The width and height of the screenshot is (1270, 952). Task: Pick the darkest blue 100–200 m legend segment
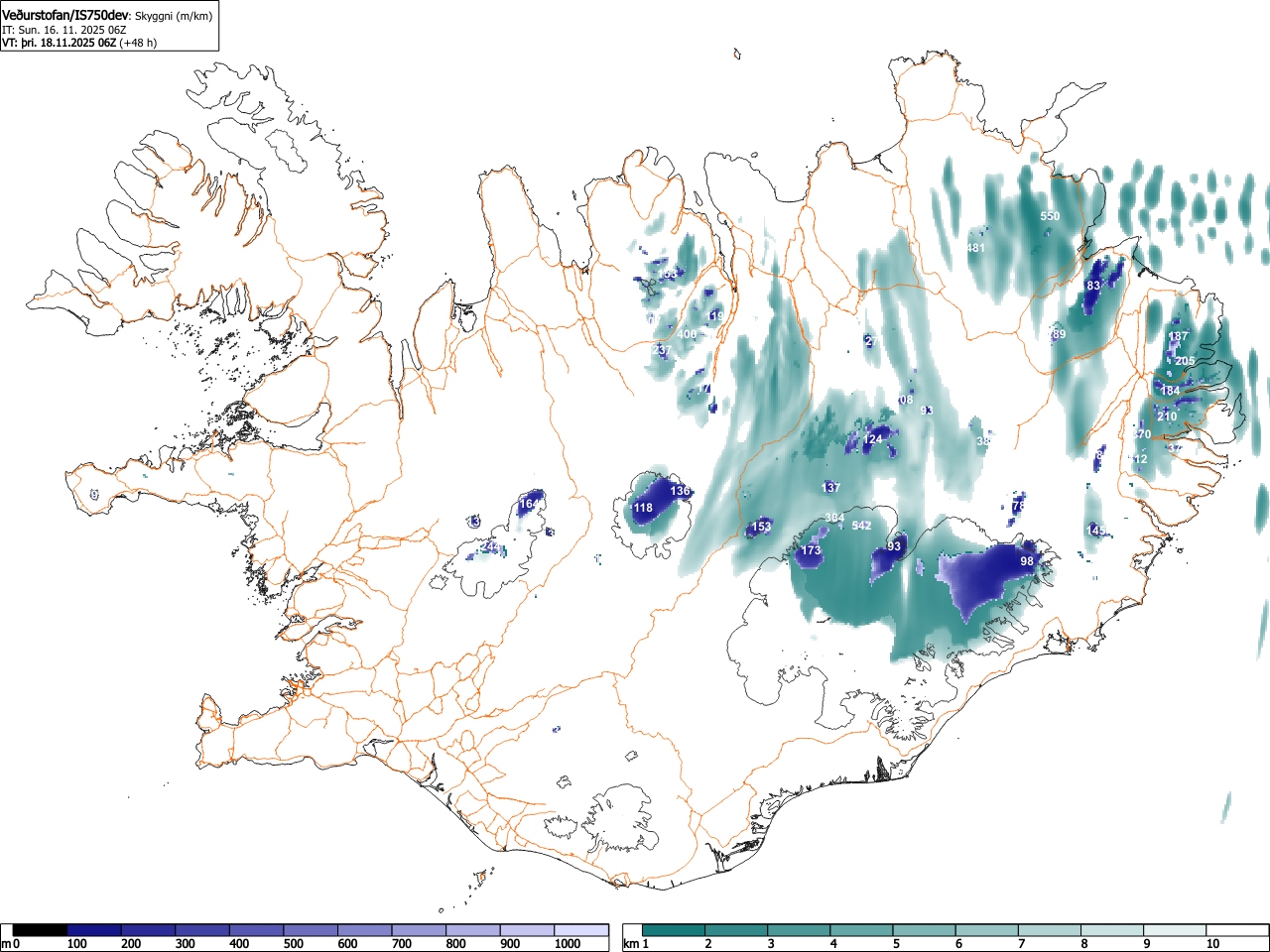pyautogui.click(x=94, y=930)
